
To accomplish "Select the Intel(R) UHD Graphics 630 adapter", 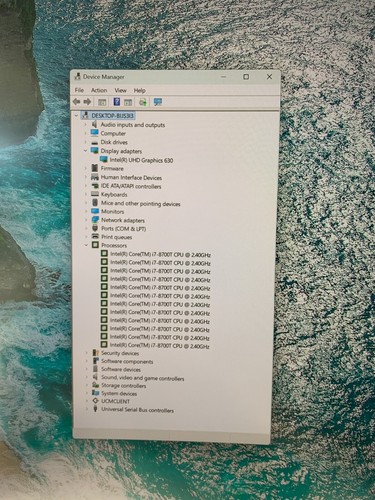I will click(141, 160).
